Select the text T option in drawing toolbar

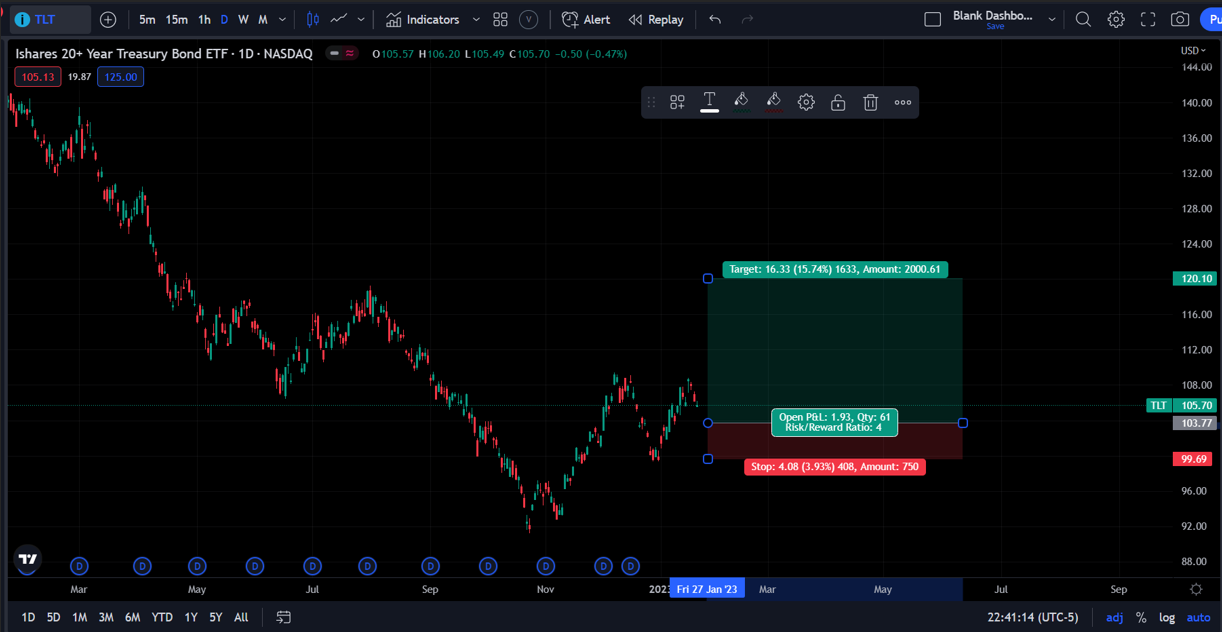(709, 101)
